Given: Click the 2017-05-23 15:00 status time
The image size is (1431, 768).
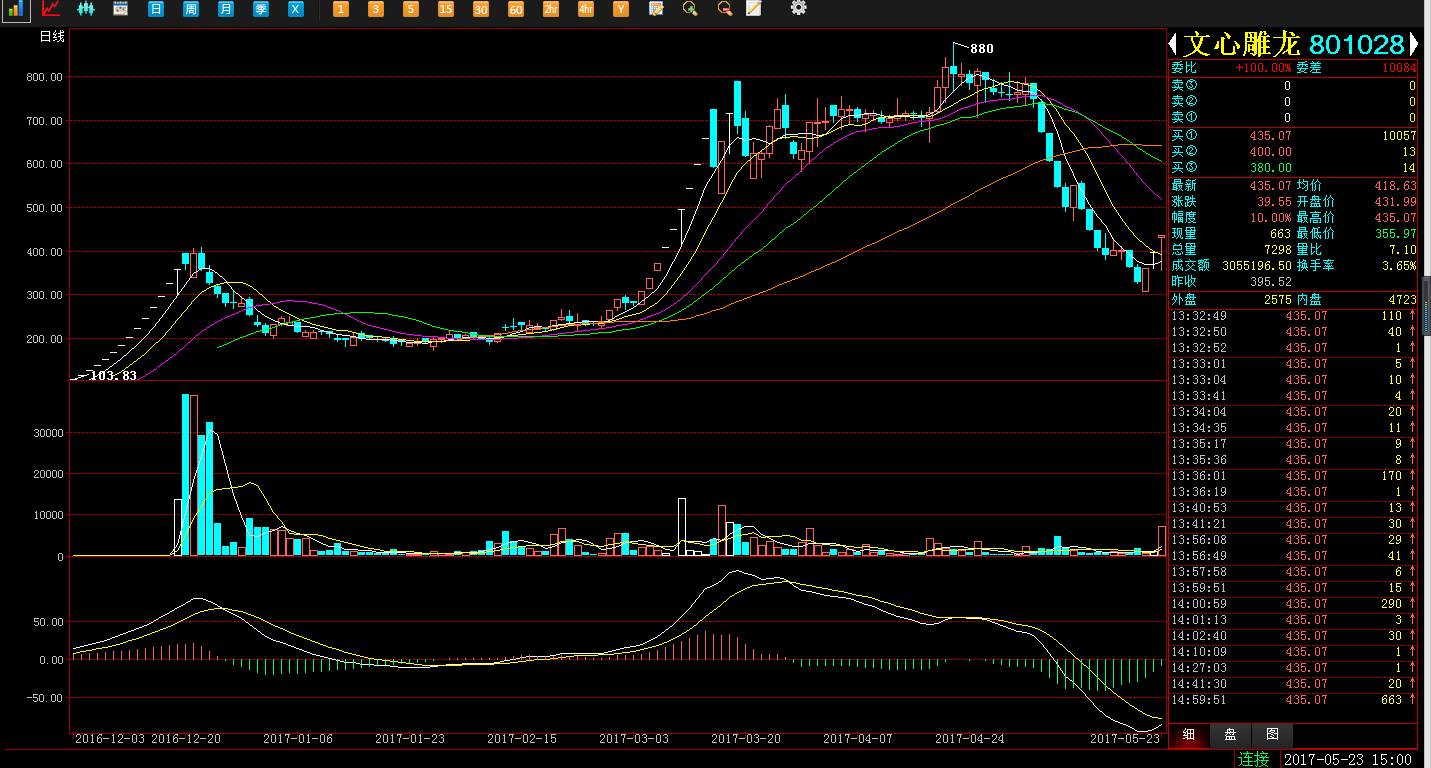Looking at the screenshot, I should tap(1348, 759).
